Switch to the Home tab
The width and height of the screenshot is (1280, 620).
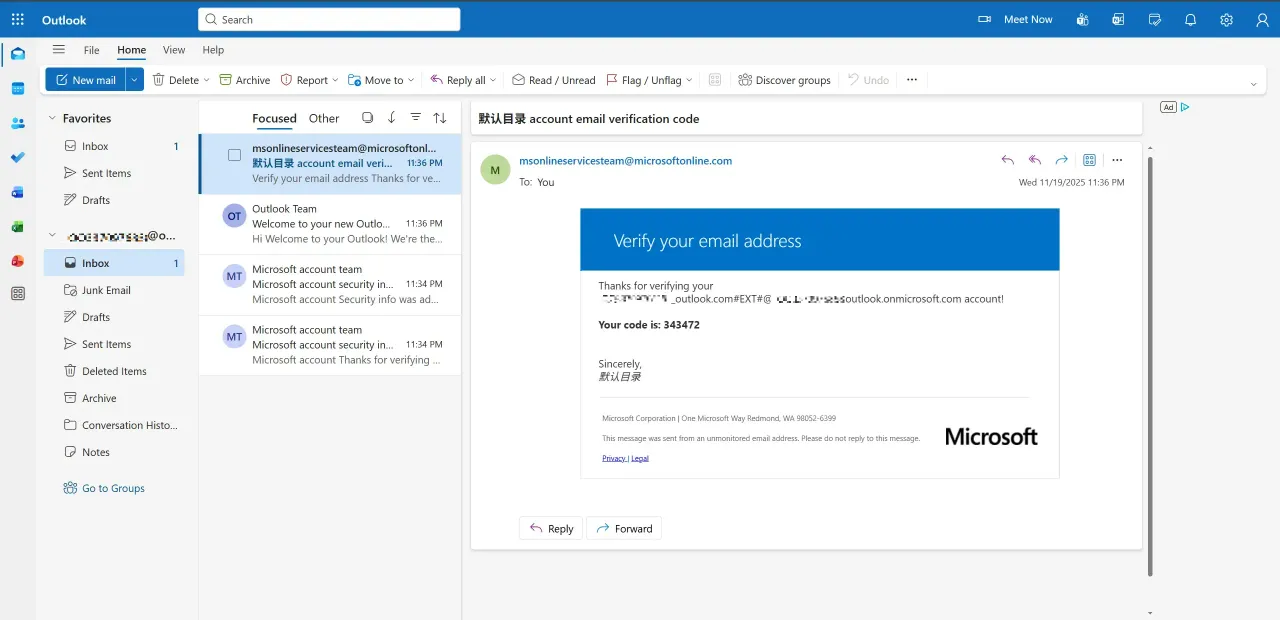tap(131, 50)
